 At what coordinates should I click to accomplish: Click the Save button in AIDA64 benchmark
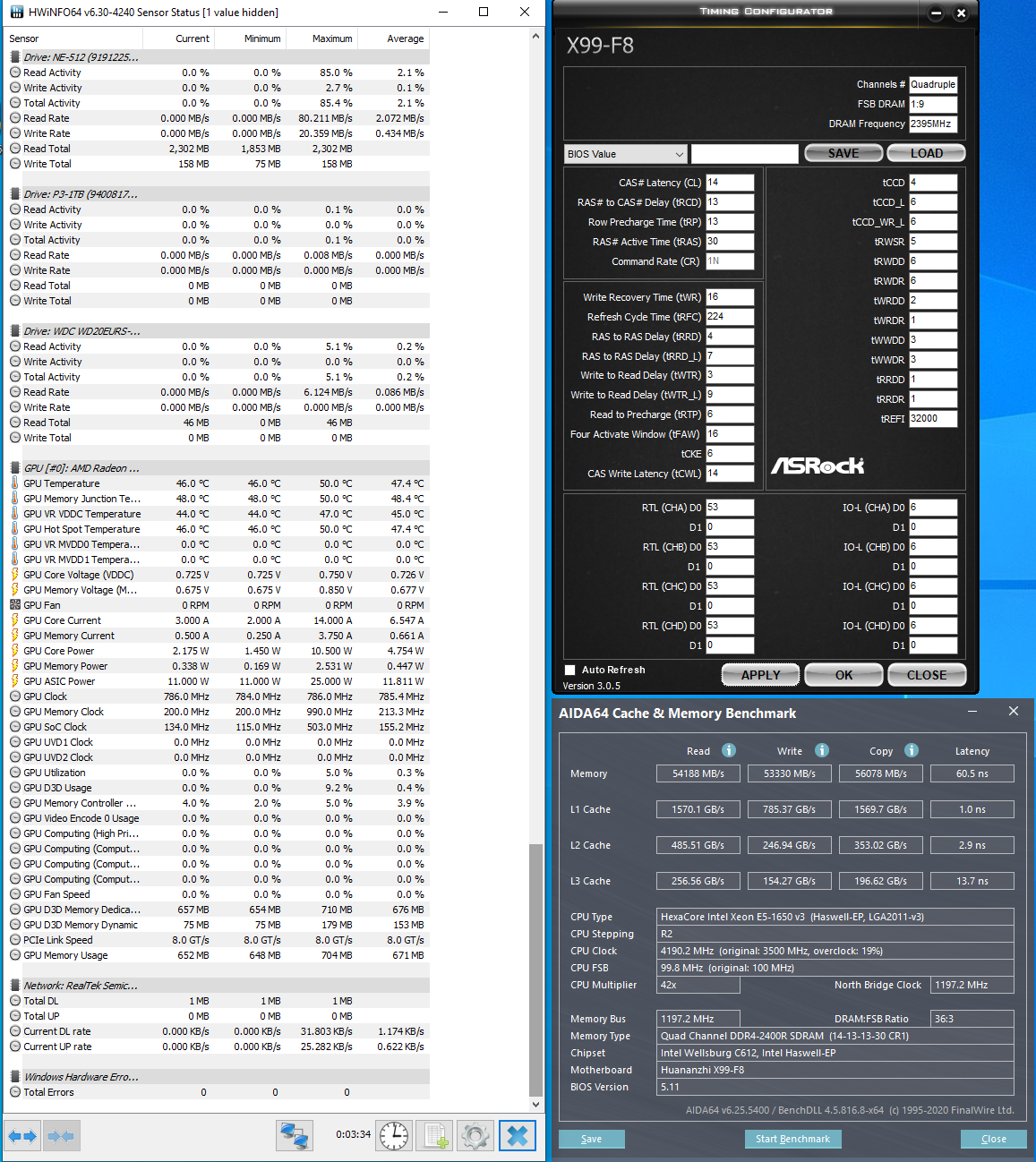click(591, 1139)
